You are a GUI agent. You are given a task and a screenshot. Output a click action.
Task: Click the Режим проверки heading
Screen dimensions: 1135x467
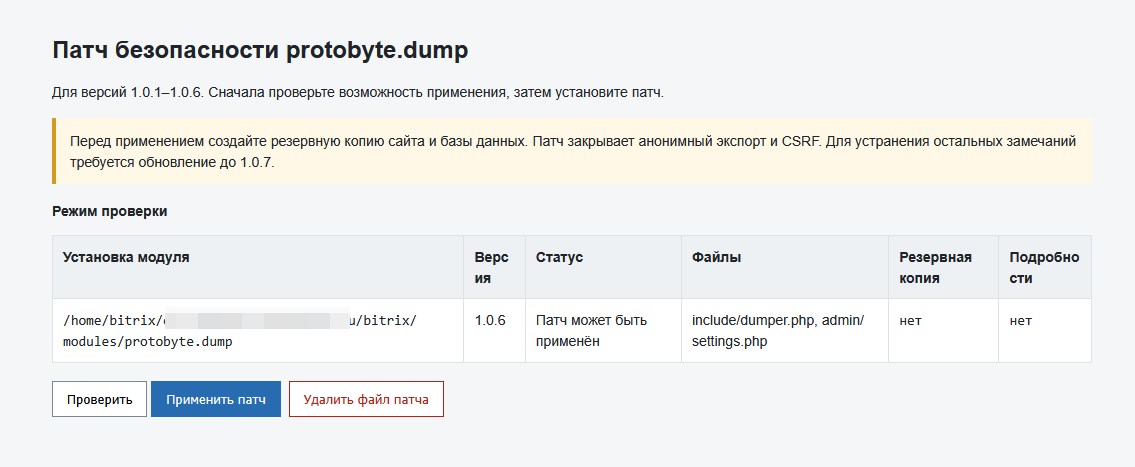pos(110,211)
